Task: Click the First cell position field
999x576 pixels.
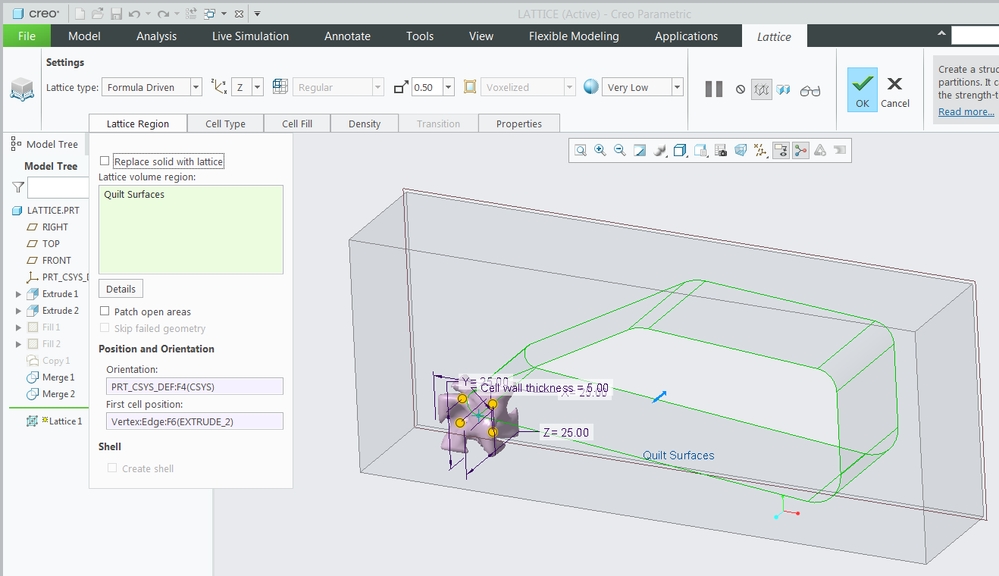Action: coord(195,421)
